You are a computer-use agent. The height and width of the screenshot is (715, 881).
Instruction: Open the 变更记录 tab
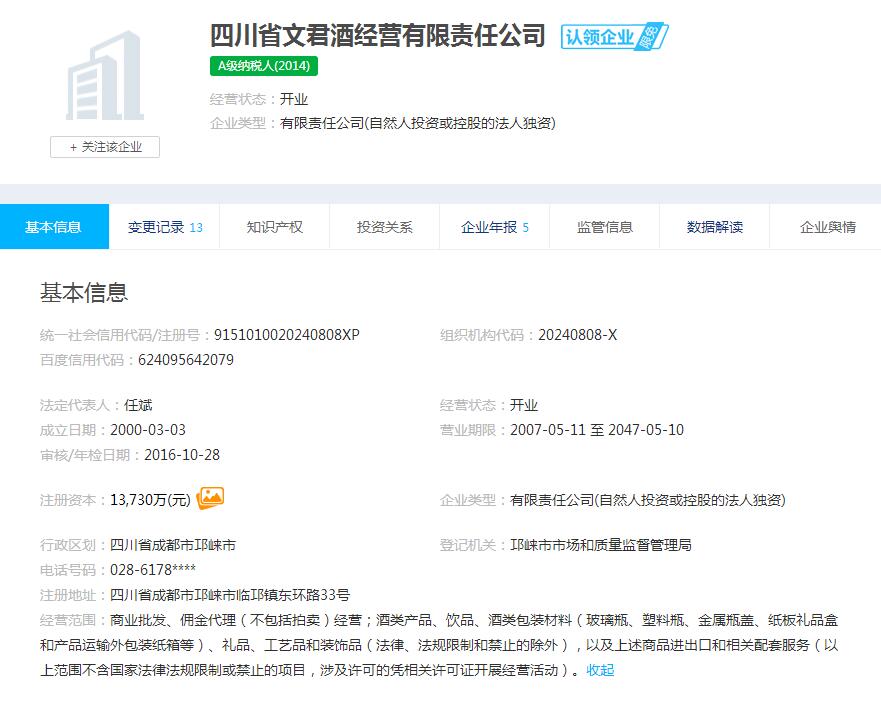pos(164,227)
